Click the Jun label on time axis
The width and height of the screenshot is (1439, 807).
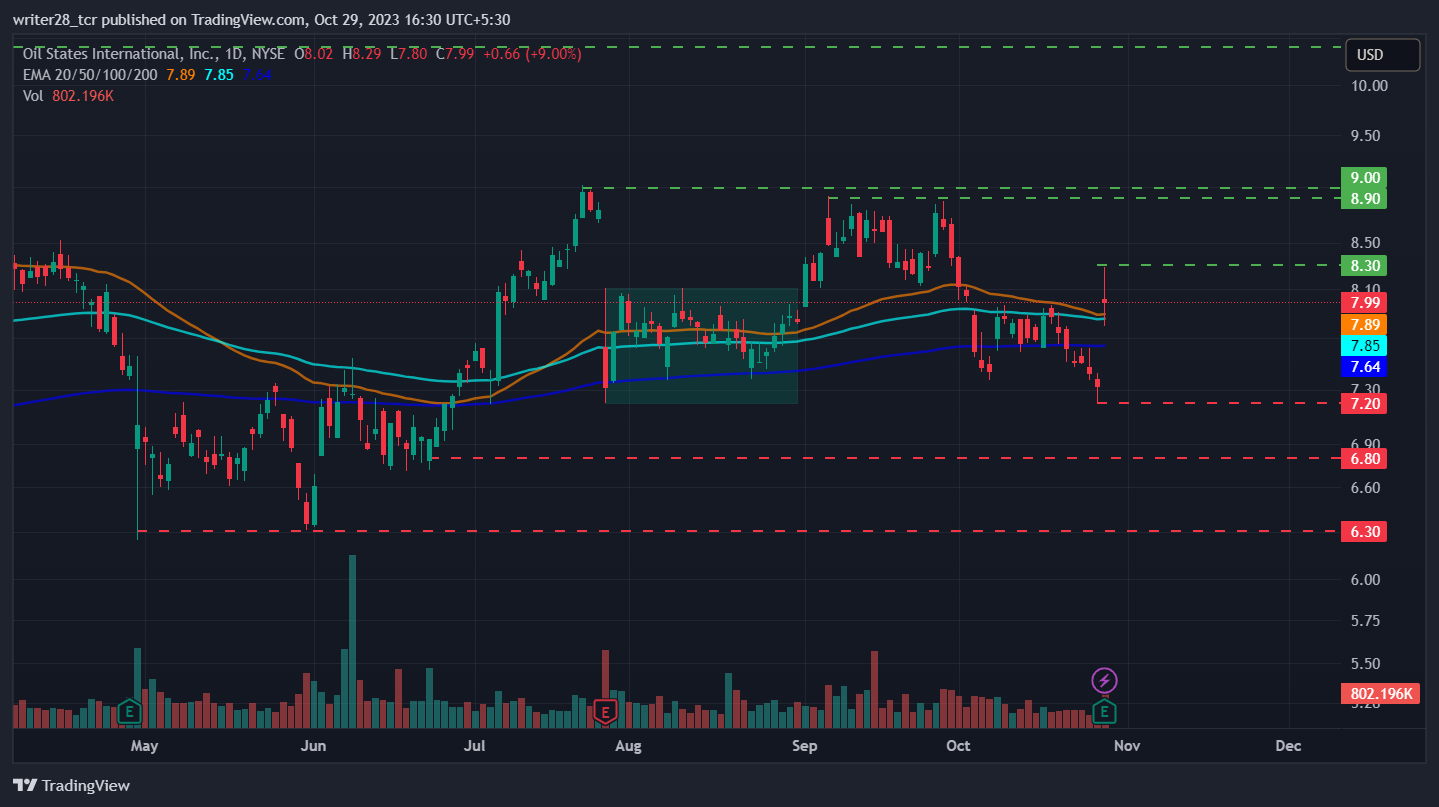314,746
